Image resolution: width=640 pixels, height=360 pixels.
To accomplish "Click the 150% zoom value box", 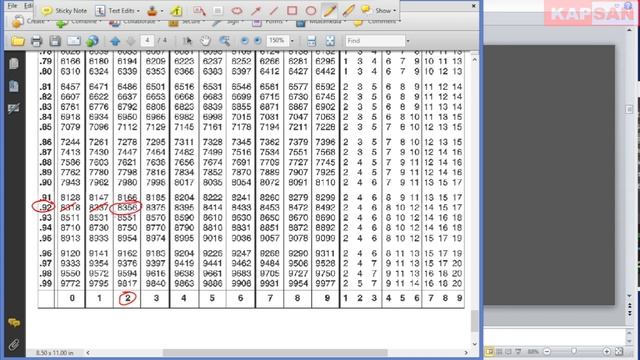I will coord(277,40).
